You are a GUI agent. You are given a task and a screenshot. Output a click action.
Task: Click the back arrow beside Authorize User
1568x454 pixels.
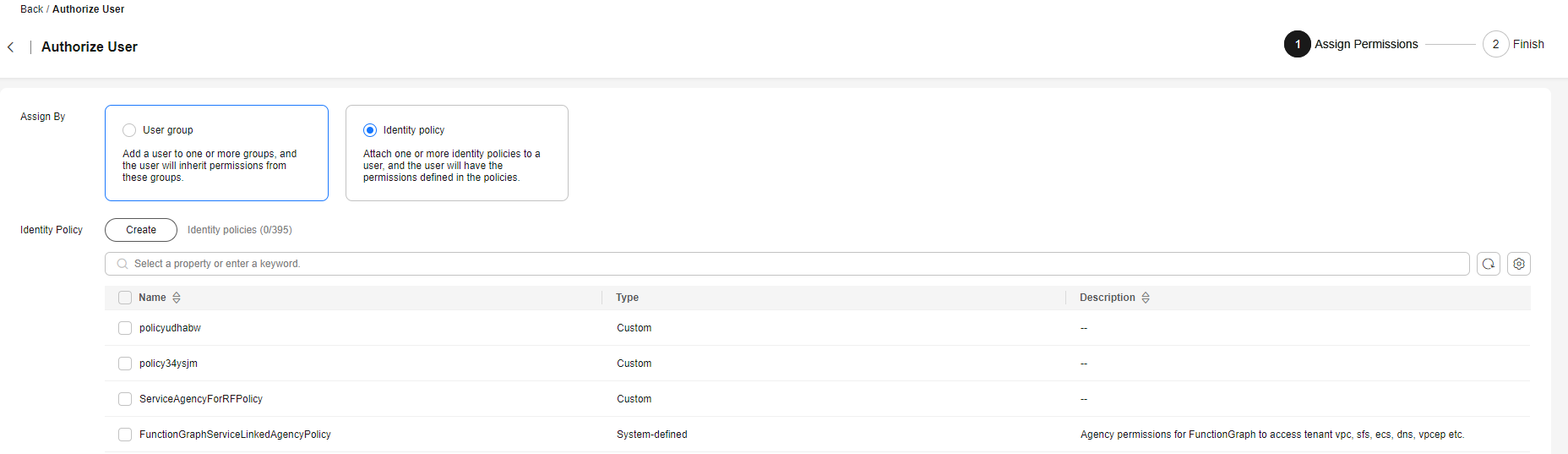point(11,47)
